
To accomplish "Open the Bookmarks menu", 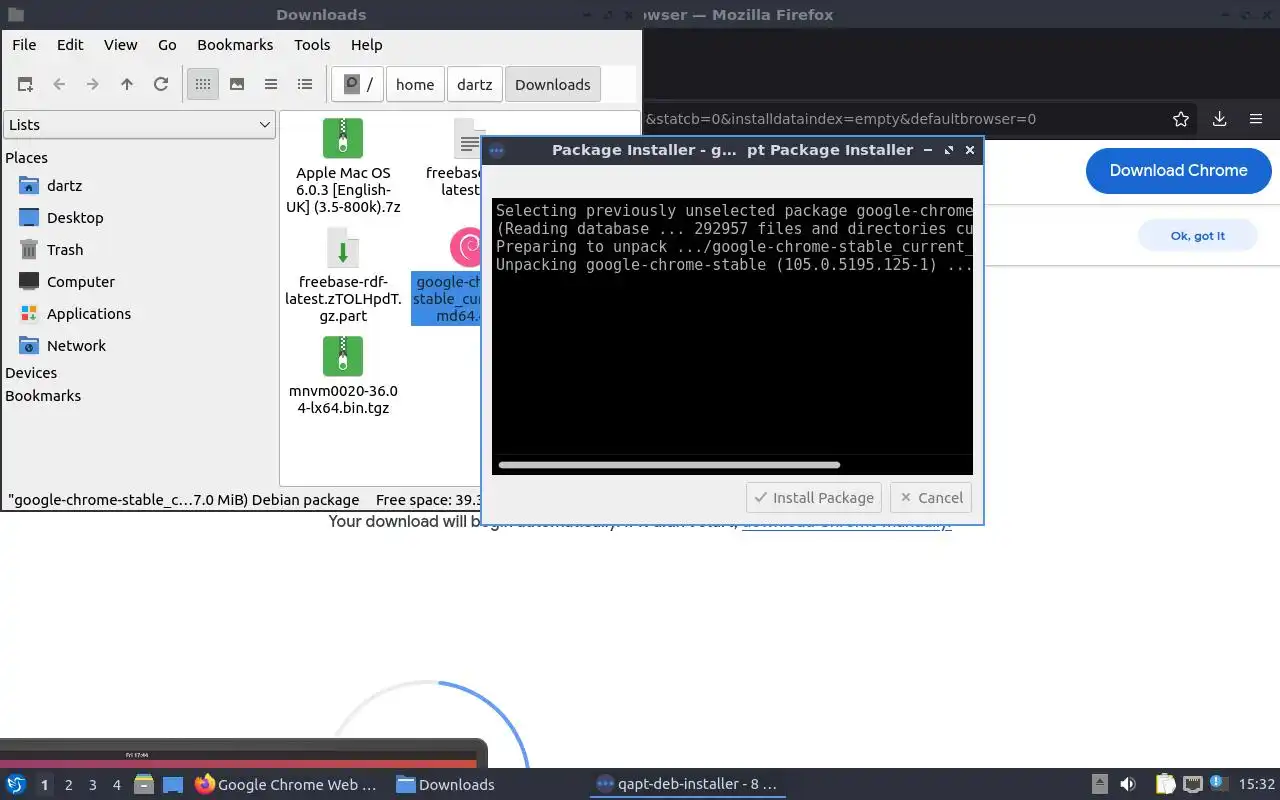I will [x=235, y=45].
